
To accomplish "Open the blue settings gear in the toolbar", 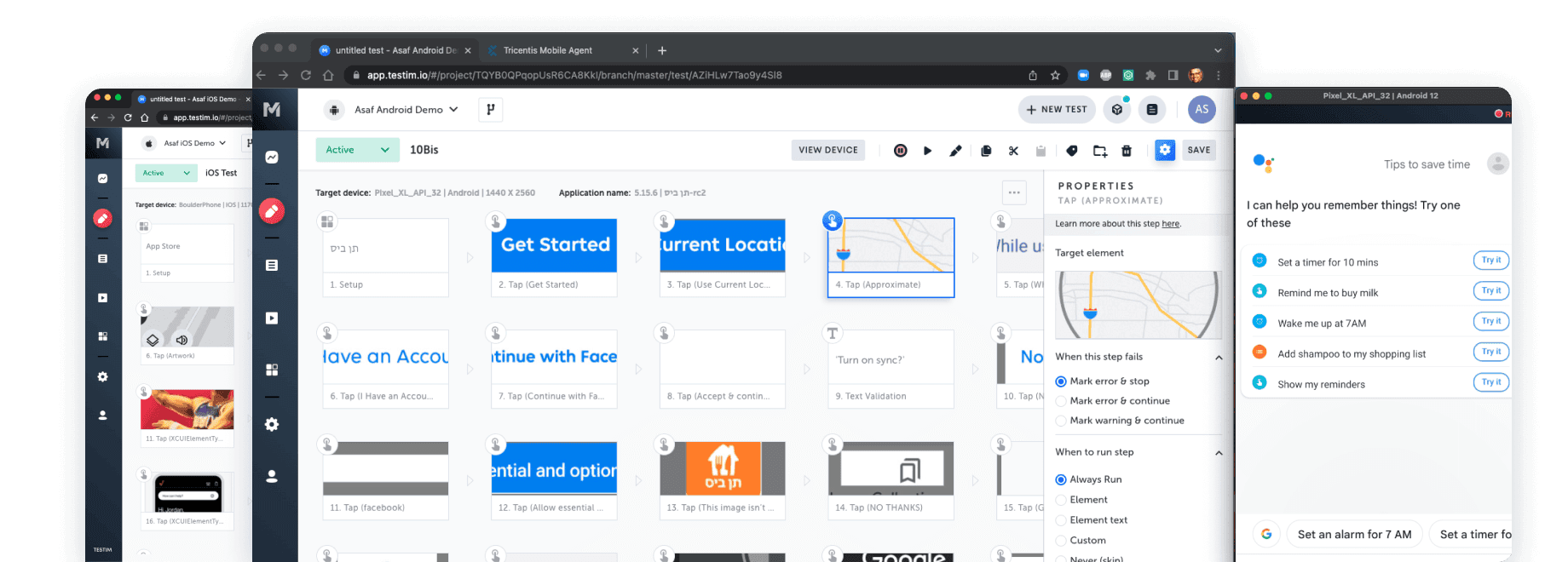I will coord(1165,150).
